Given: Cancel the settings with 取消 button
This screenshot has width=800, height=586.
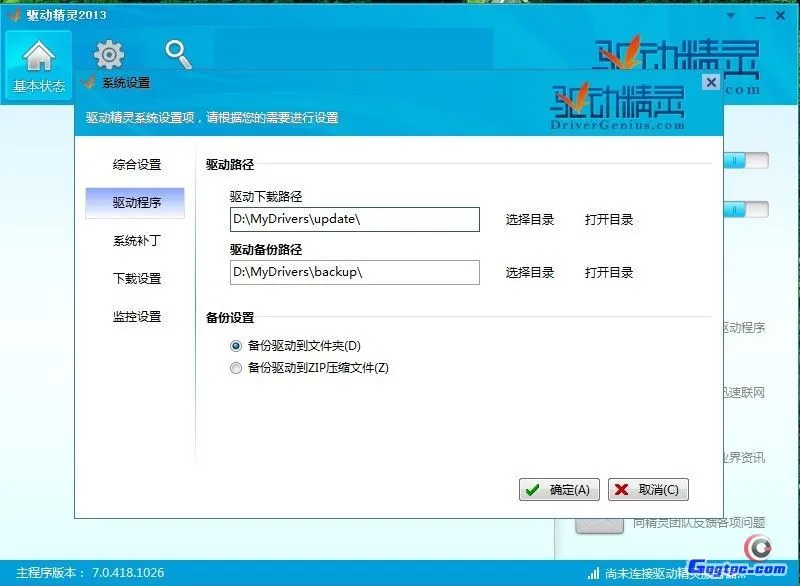Looking at the screenshot, I should point(647,489).
